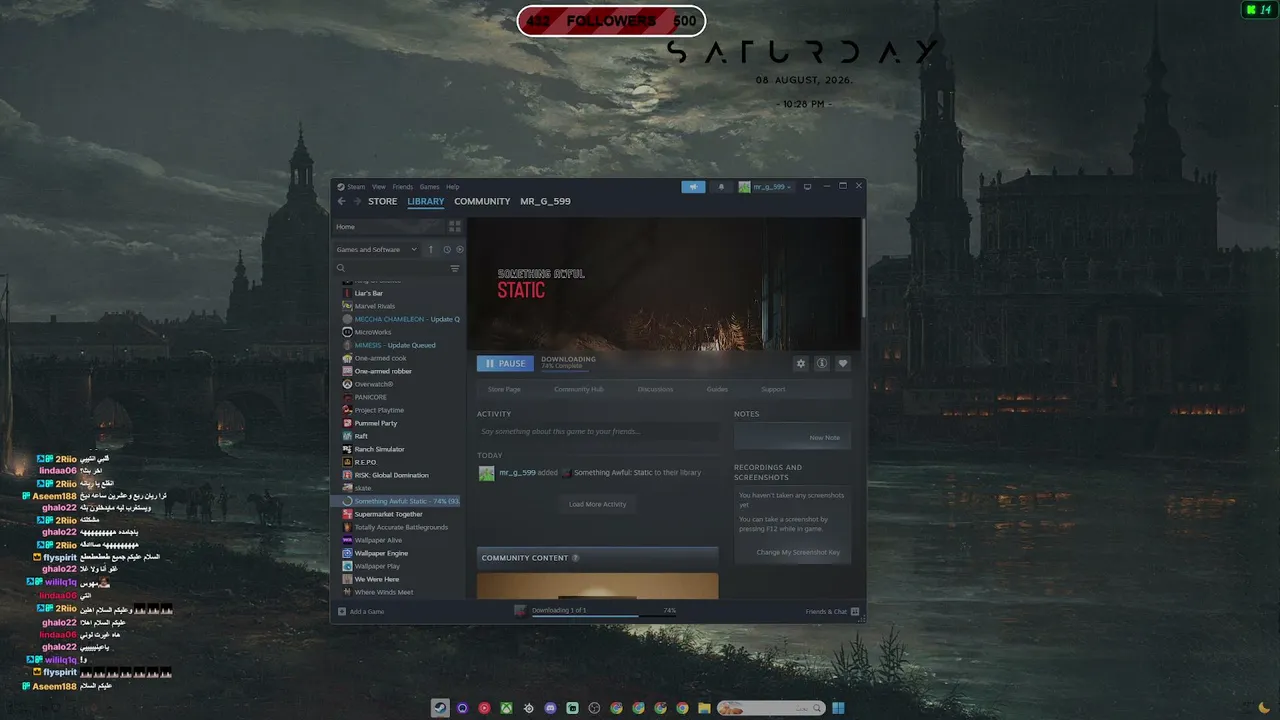Open the Xbox app on the taskbar
This screenshot has height=720, width=1280.
506,708
